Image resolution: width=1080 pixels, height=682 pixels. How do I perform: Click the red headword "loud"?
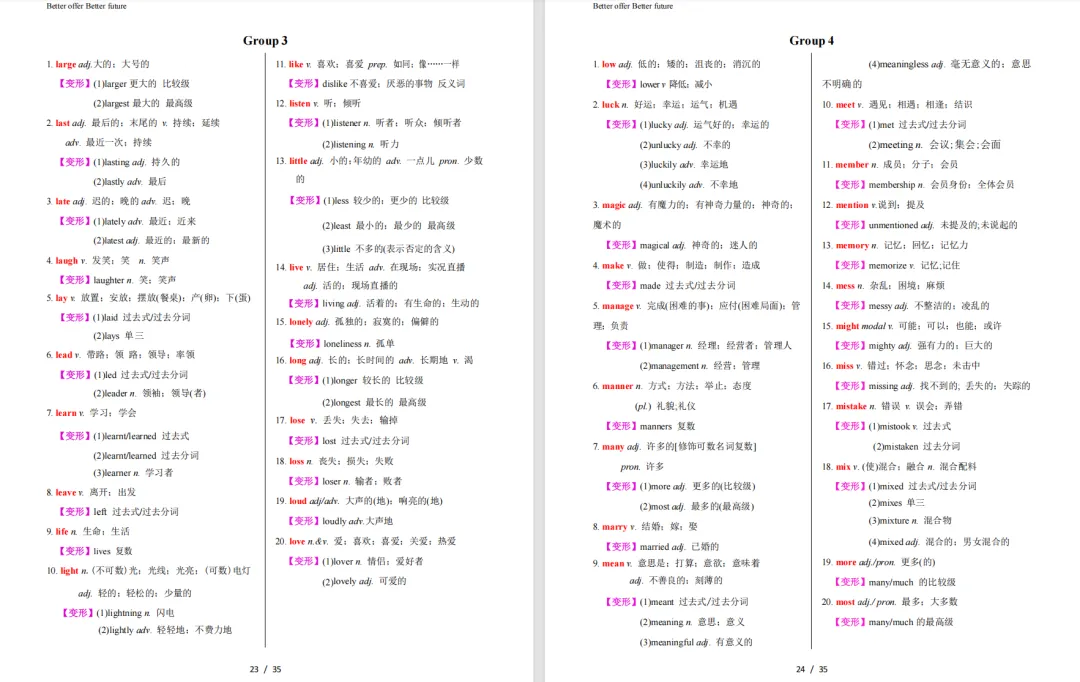tap(298, 501)
